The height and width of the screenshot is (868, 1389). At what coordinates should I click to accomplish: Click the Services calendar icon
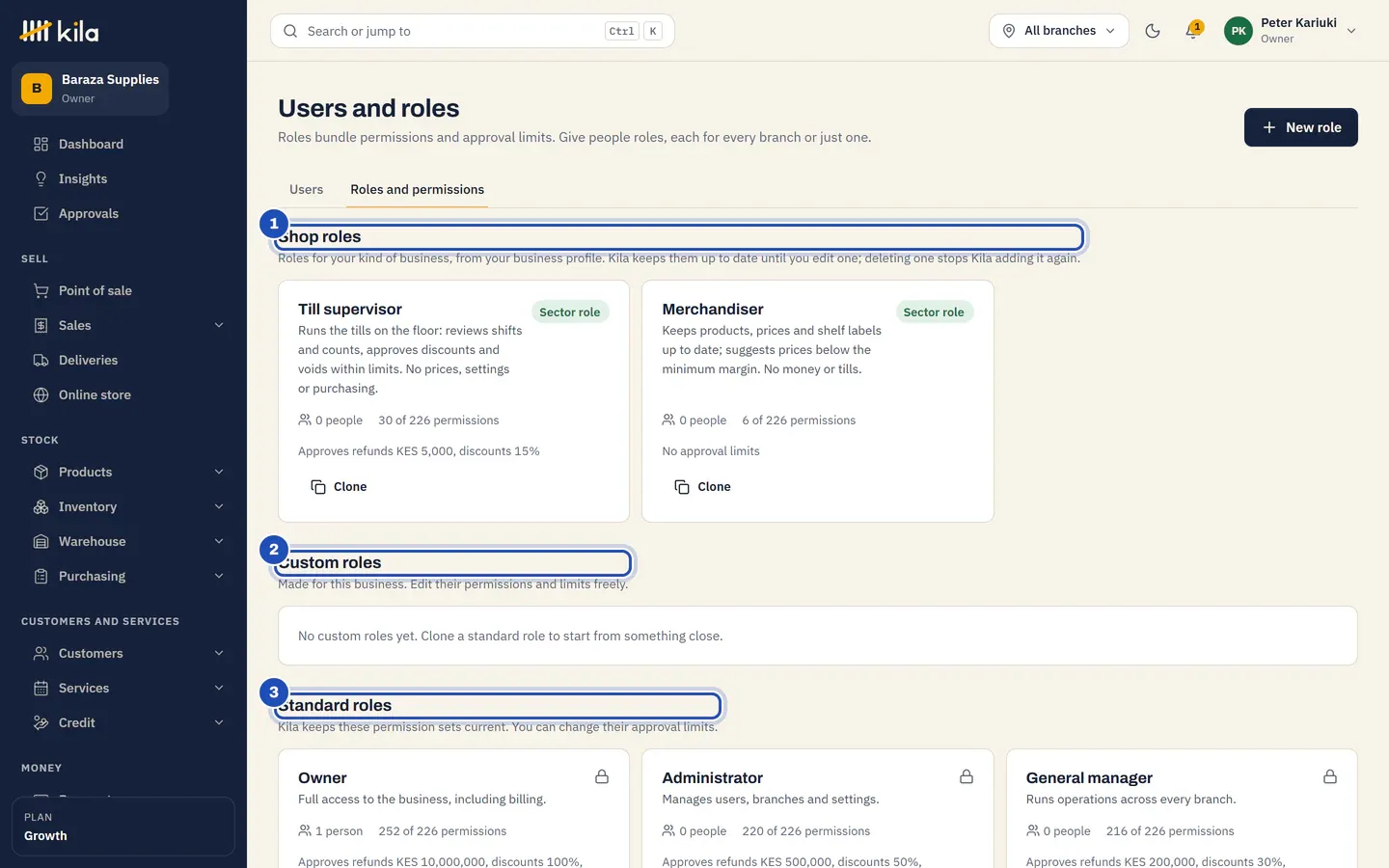click(41, 689)
